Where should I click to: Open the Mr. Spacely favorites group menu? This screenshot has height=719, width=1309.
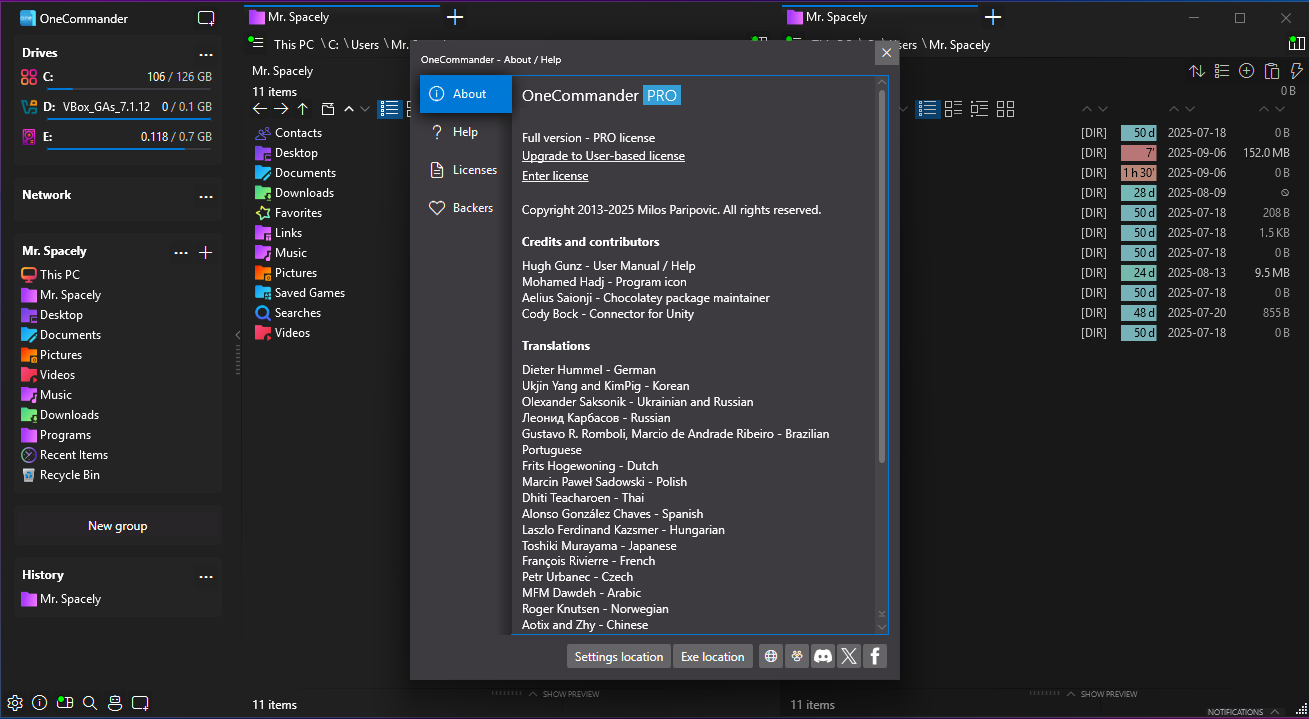pos(181,253)
